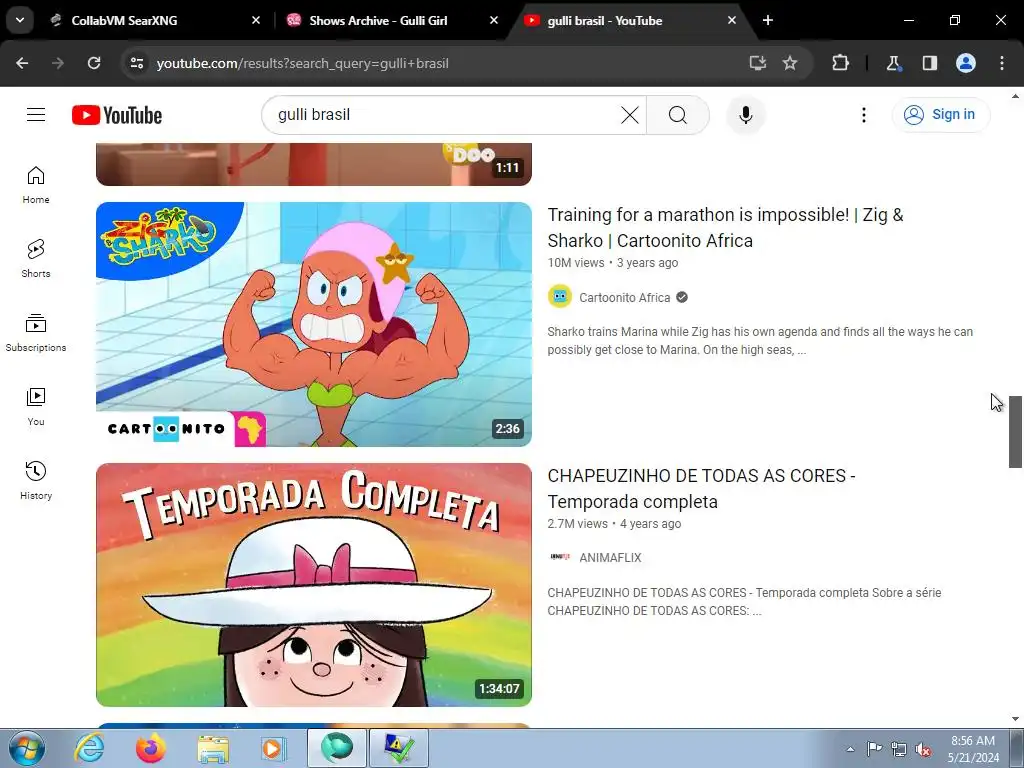Close the CollabVM SearXNG tab
Image resolution: width=1024 pixels, height=768 pixels.
[x=256, y=20]
